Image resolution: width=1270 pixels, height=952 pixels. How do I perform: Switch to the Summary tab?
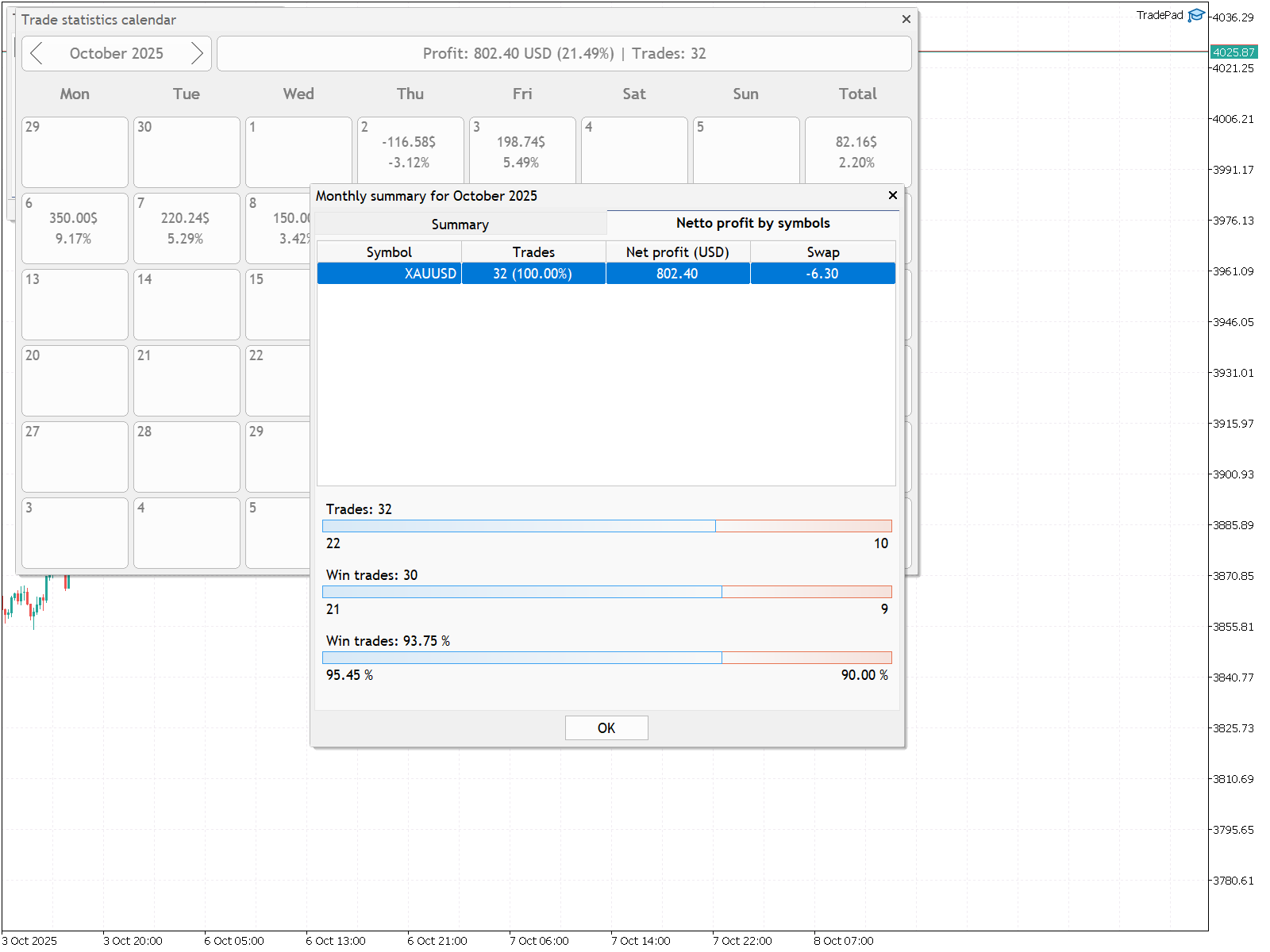460,224
